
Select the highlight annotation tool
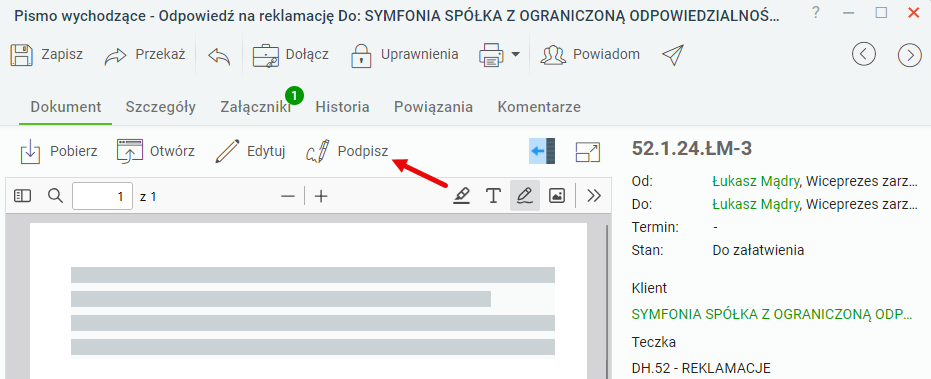point(461,195)
